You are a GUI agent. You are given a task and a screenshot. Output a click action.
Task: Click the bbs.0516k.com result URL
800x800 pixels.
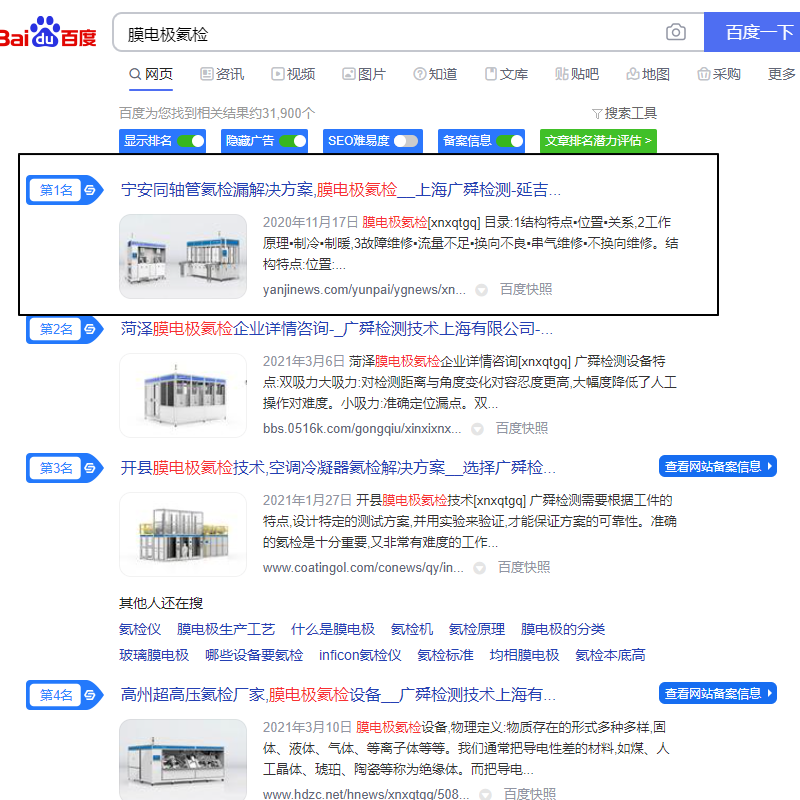click(362, 429)
